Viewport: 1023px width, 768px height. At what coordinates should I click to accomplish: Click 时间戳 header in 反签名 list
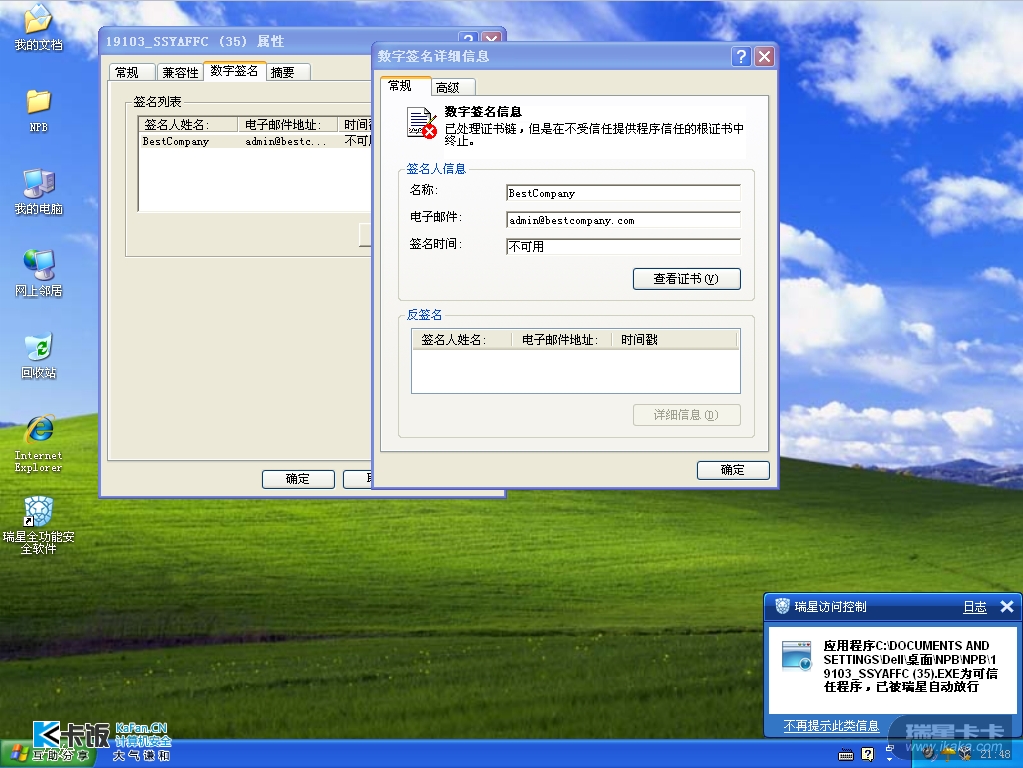coord(674,339)
